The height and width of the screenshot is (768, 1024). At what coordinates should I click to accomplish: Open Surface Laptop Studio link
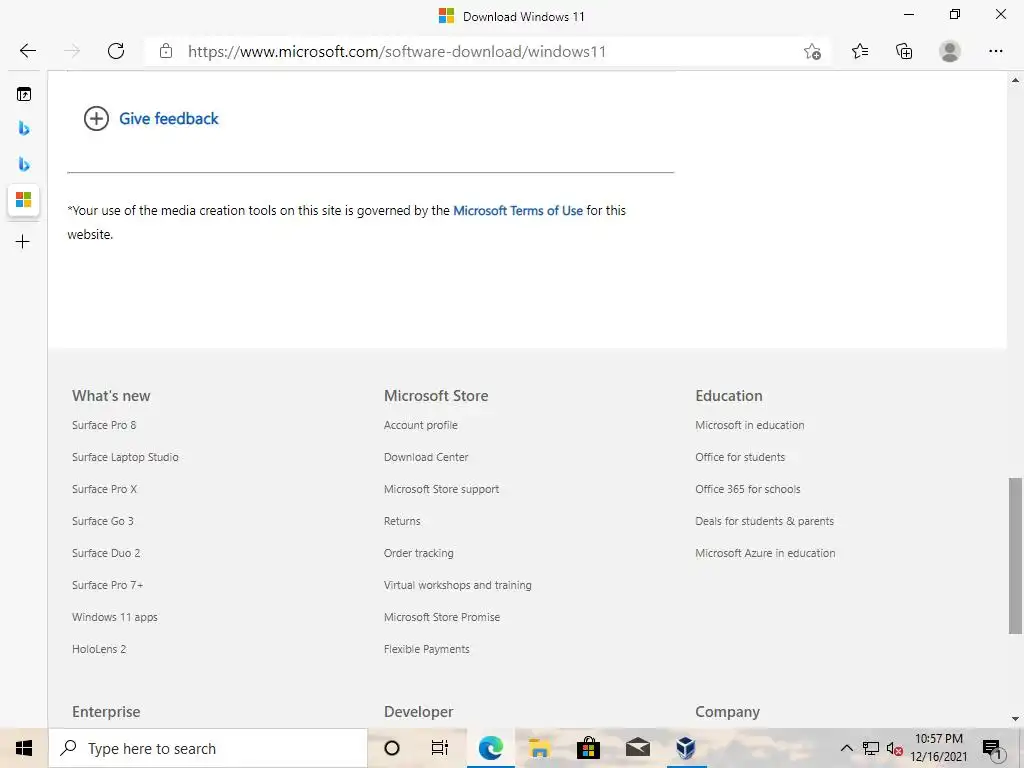click(x=125, y=457)
